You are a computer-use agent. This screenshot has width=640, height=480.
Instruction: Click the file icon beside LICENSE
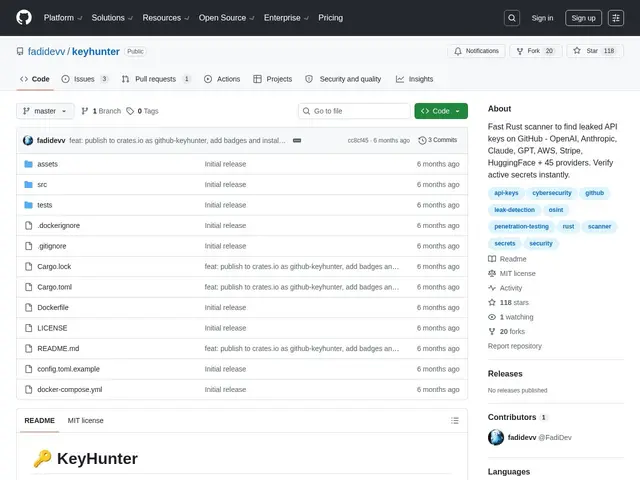pos(28,328)
